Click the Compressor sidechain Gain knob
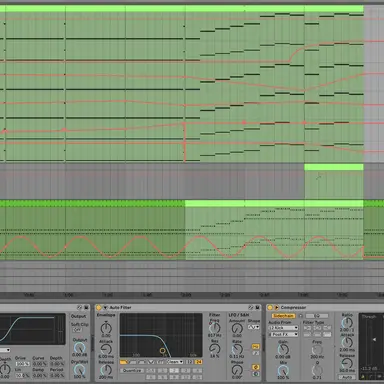The height and width of the screenshot is (384, 384). pos(283,349)
